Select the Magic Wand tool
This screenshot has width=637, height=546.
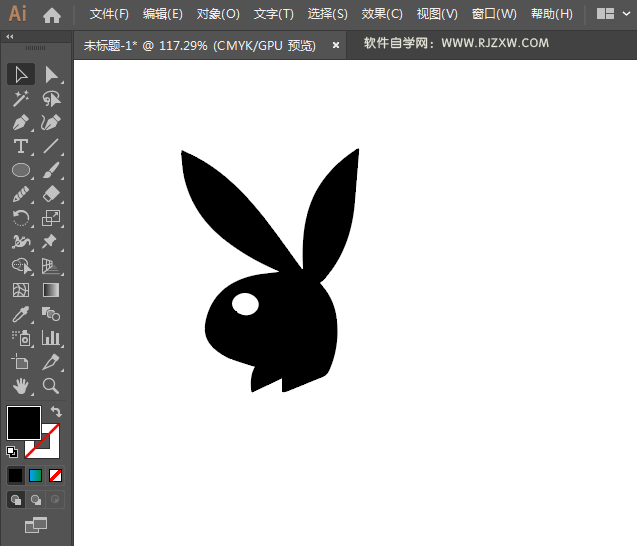[21, 98]
